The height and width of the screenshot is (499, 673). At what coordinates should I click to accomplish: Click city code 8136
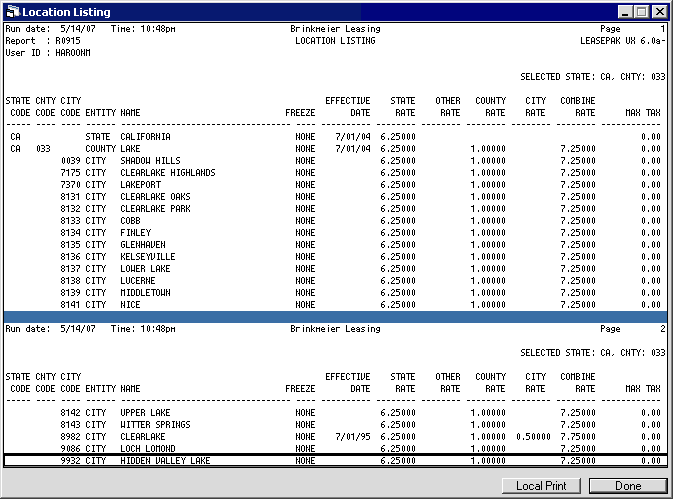(x=70, y=257)
